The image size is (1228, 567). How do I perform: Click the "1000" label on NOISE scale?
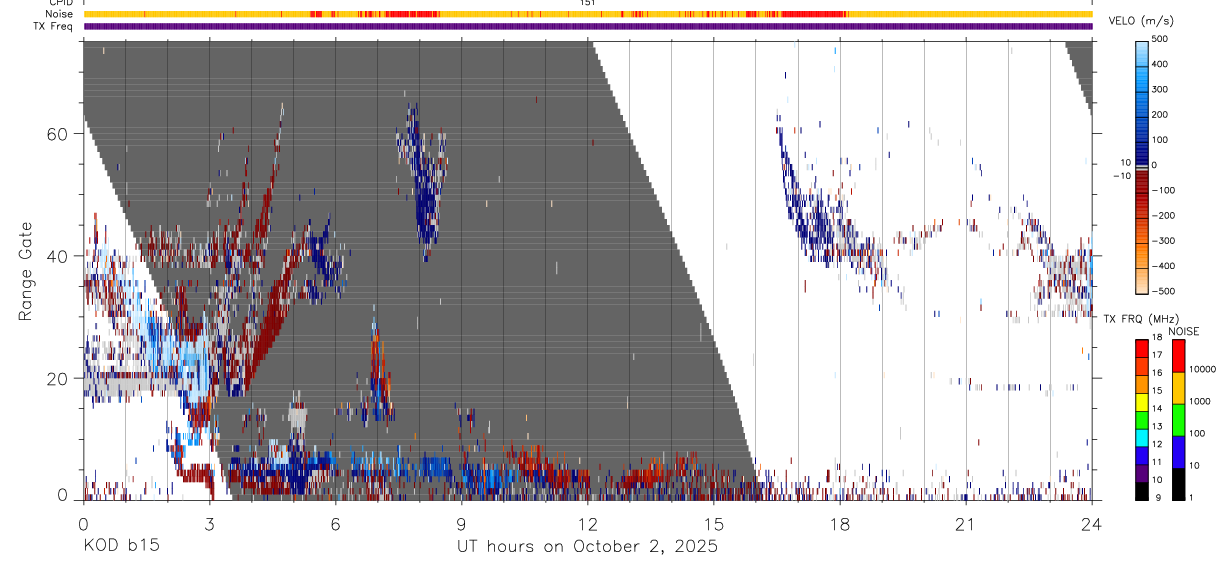tap(1200, 401)
